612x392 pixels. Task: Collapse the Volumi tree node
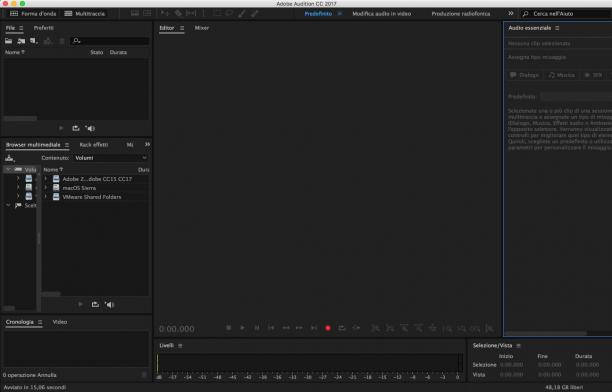7,169
